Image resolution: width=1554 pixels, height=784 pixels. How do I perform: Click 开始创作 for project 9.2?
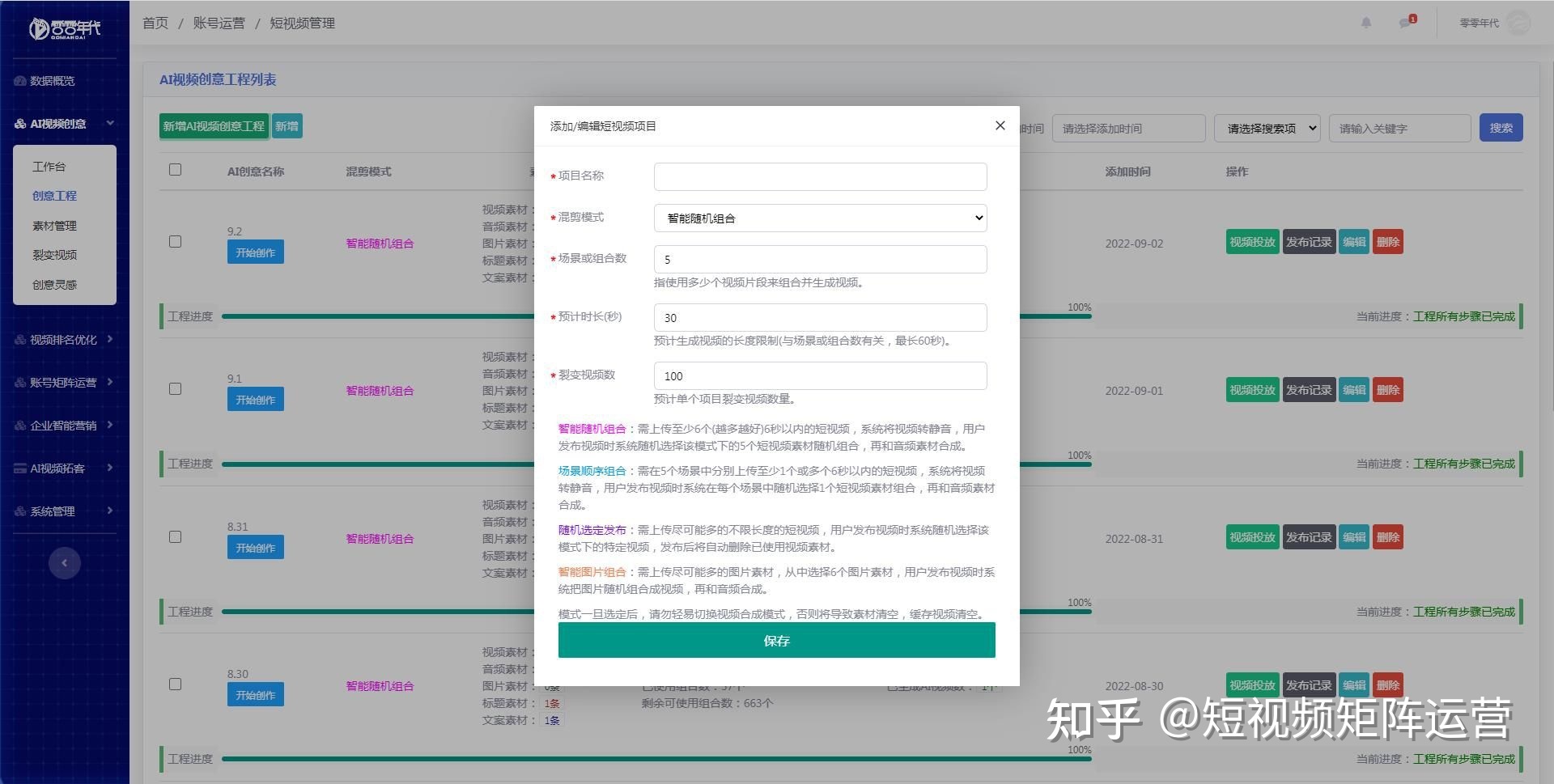(x=255, y=252)
